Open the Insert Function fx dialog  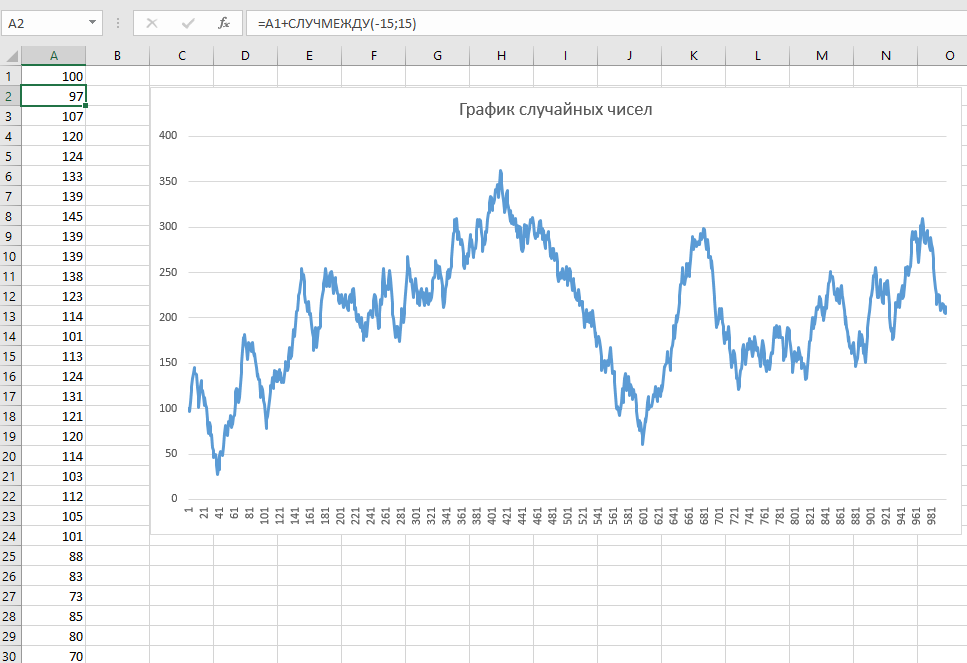(x=224, y=23)
